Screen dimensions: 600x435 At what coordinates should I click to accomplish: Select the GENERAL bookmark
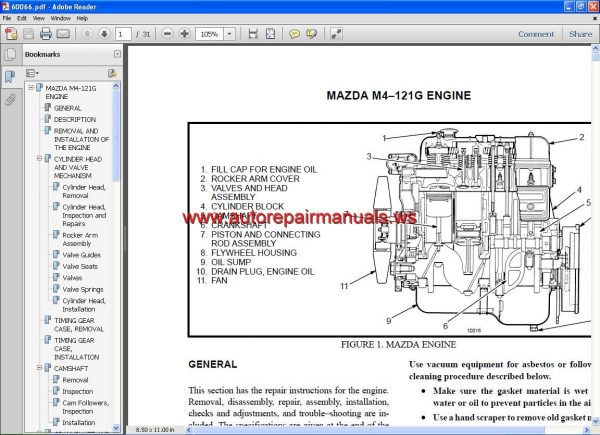coord(67,108)
